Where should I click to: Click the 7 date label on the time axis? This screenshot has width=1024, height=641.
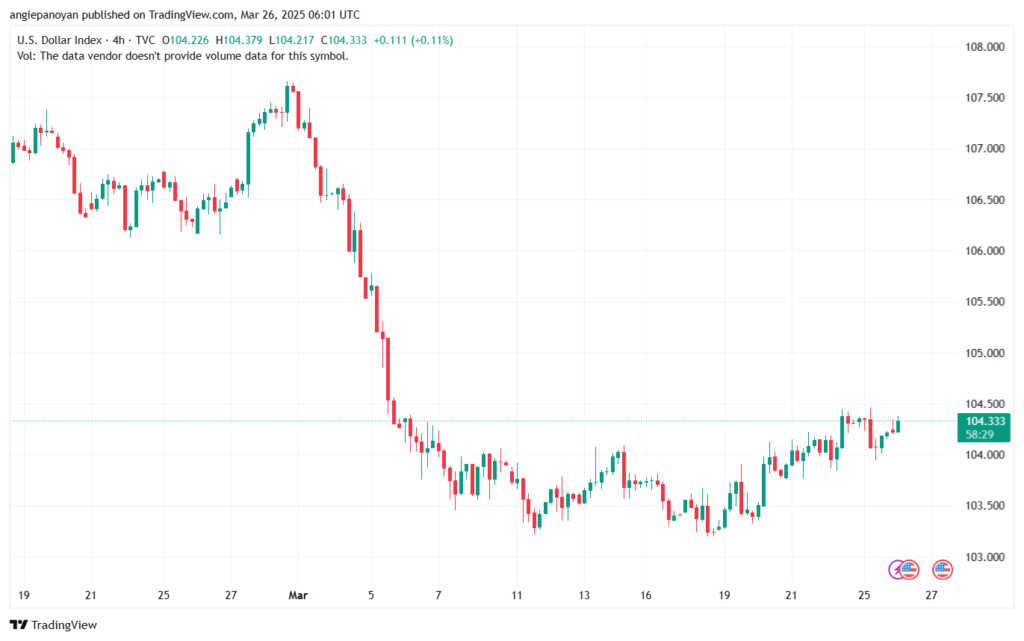438,595
